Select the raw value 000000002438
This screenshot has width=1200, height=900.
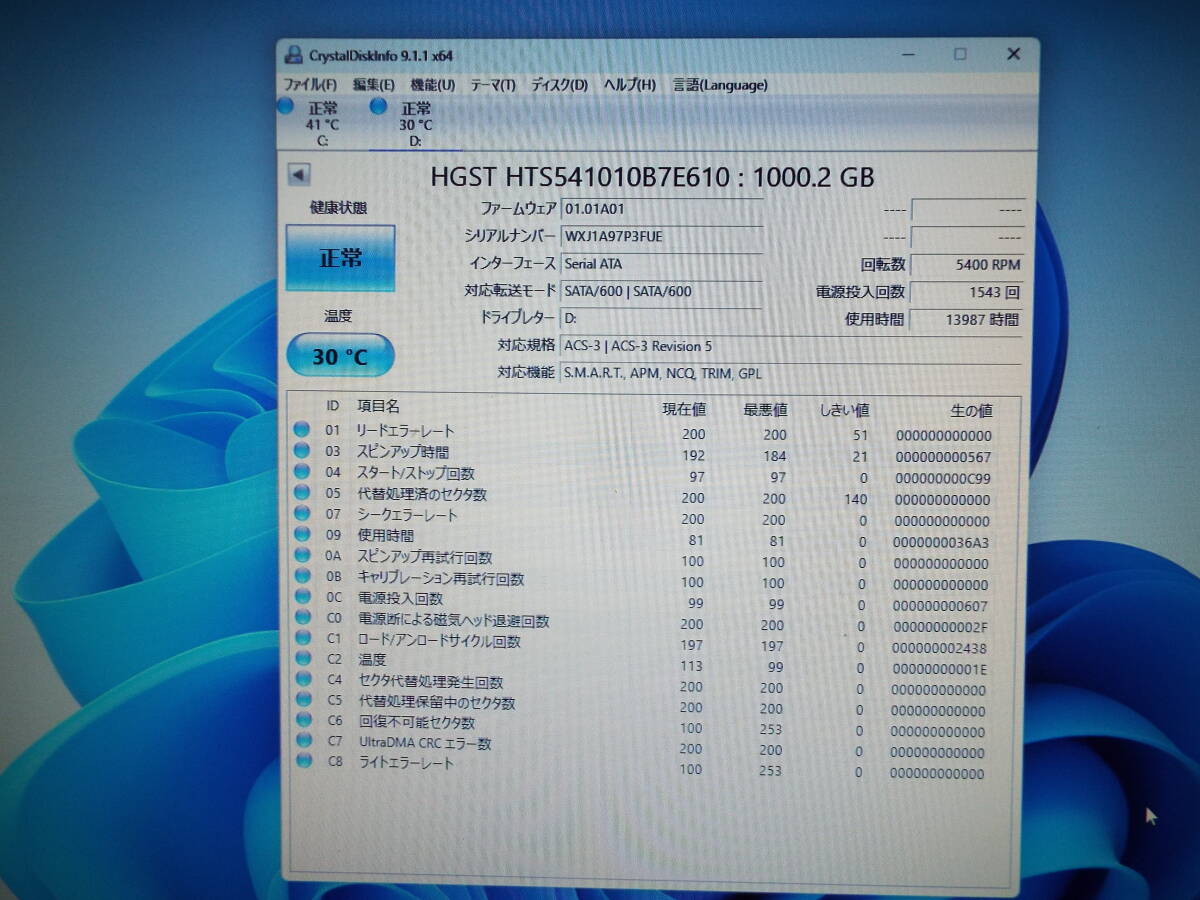click(940, 648)
